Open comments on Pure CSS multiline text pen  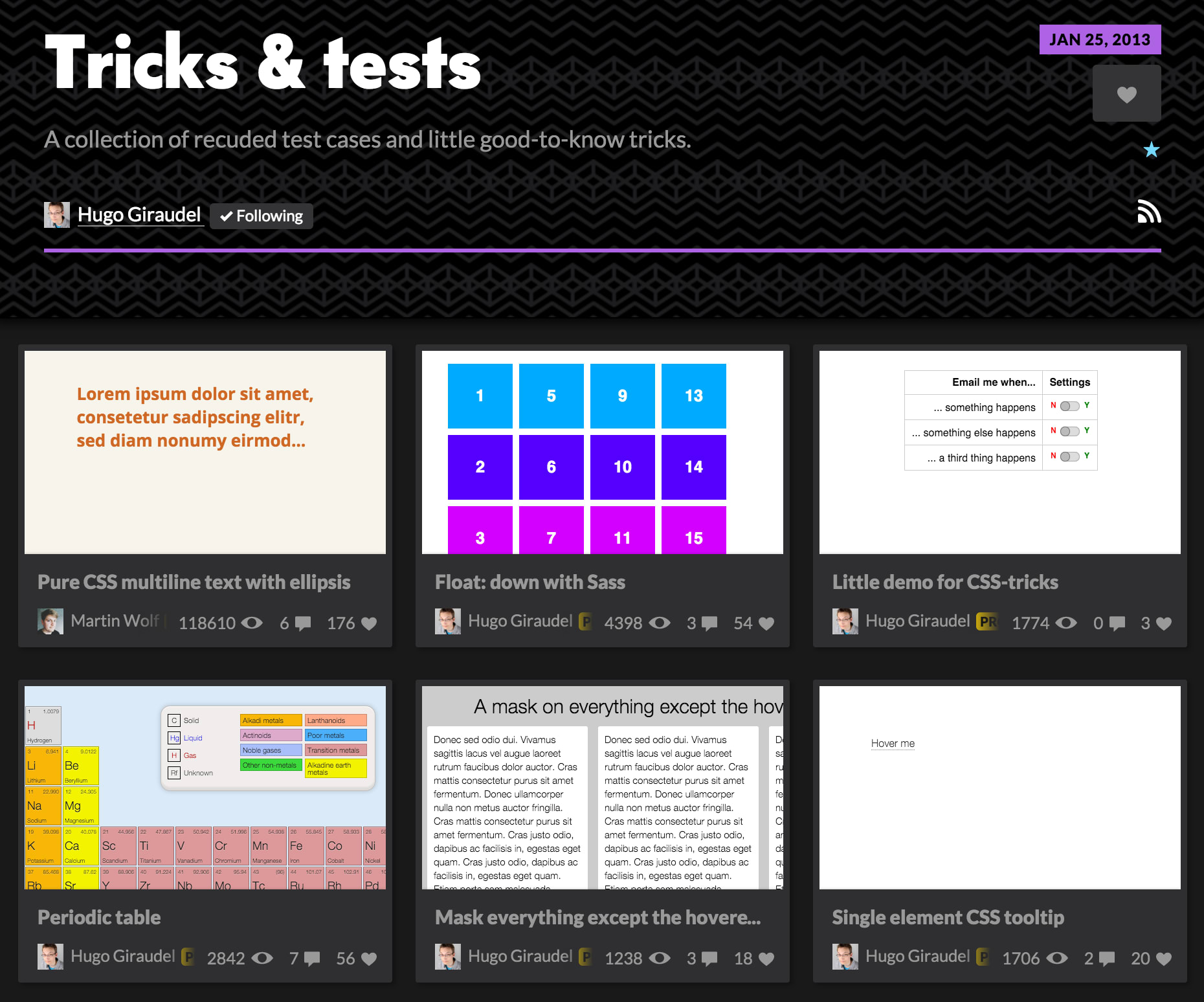[x=302, y=623]
